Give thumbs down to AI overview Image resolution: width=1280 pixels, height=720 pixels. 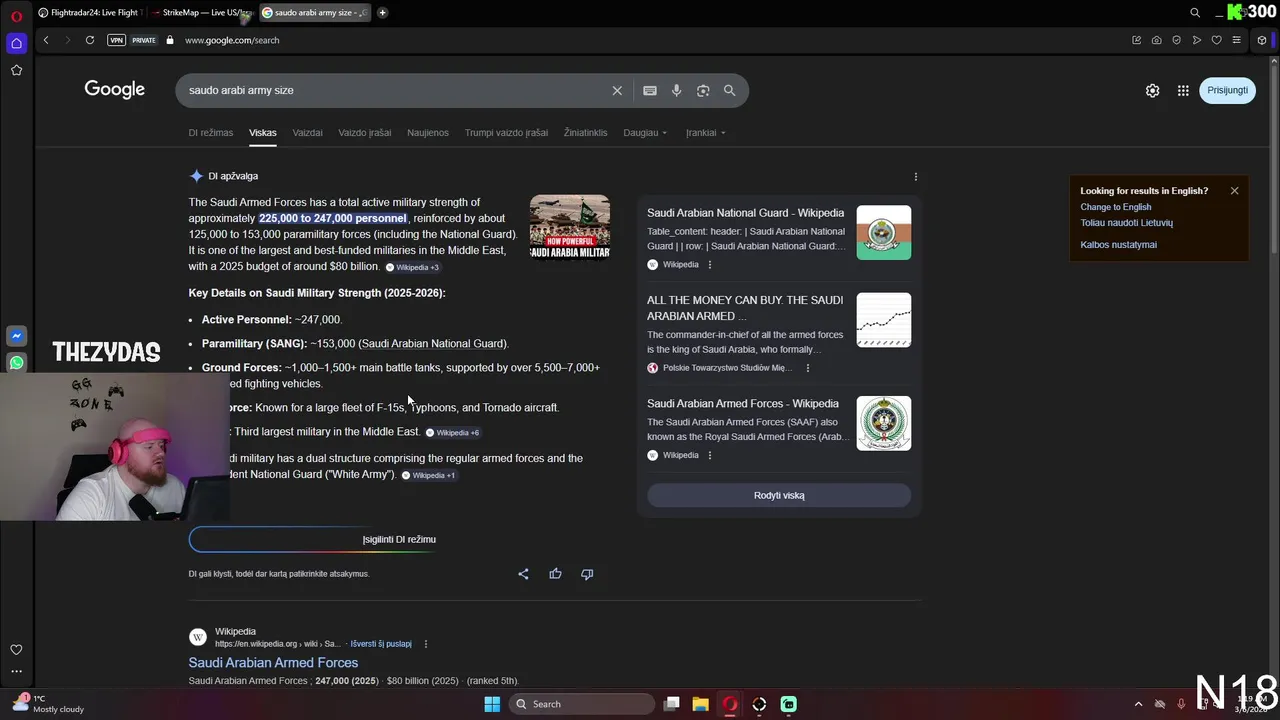[x=587, y=574]
